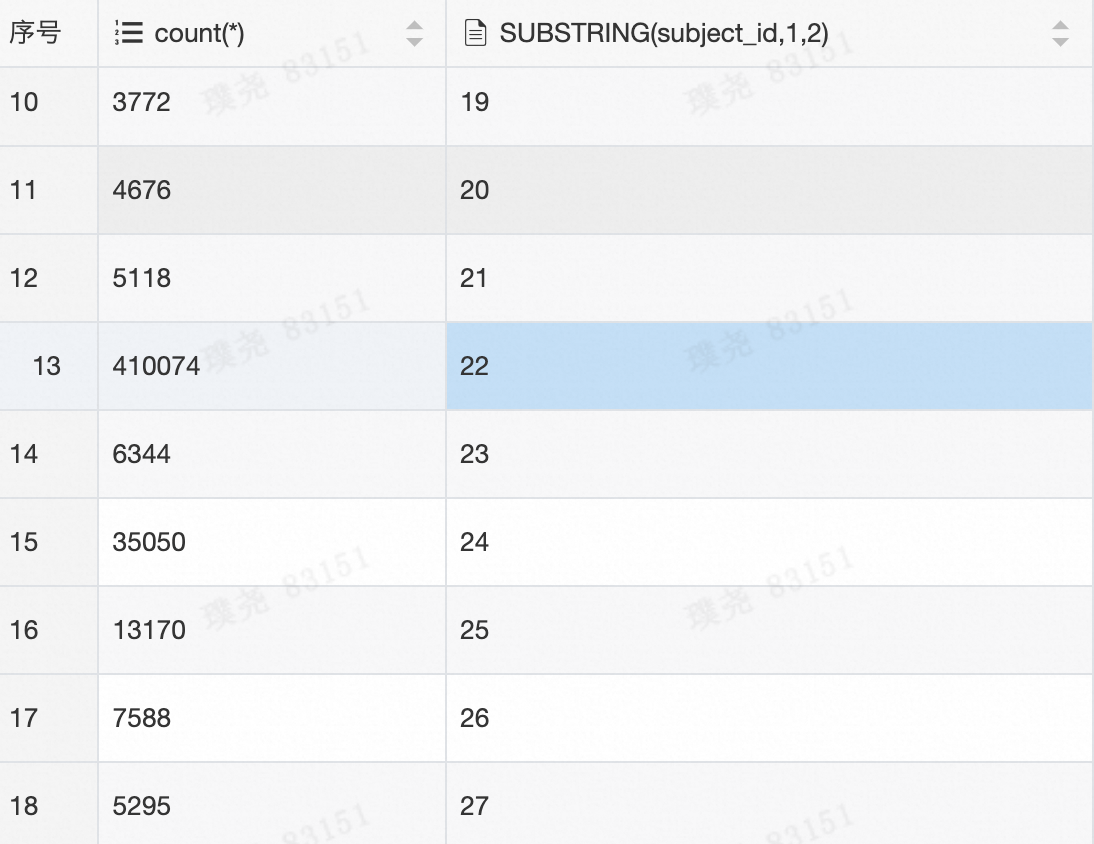Click the cell containing 13170
Image resolution: width=1094 pixels, height=844 pixels.
tap(149, 630)
